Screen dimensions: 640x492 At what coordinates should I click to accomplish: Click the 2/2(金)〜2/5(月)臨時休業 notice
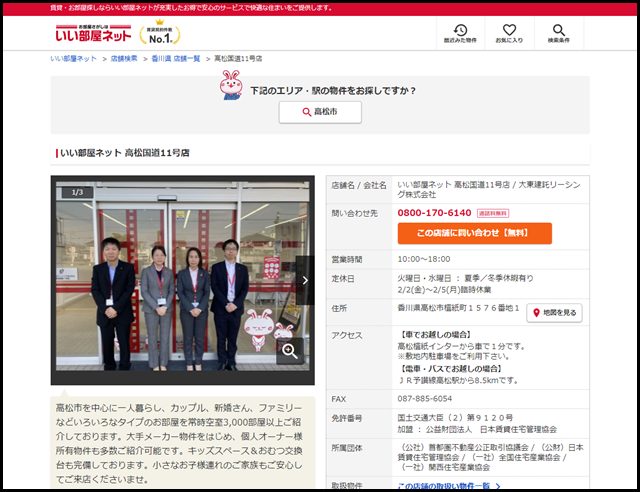pyautogui.click(x=444, y=290)
